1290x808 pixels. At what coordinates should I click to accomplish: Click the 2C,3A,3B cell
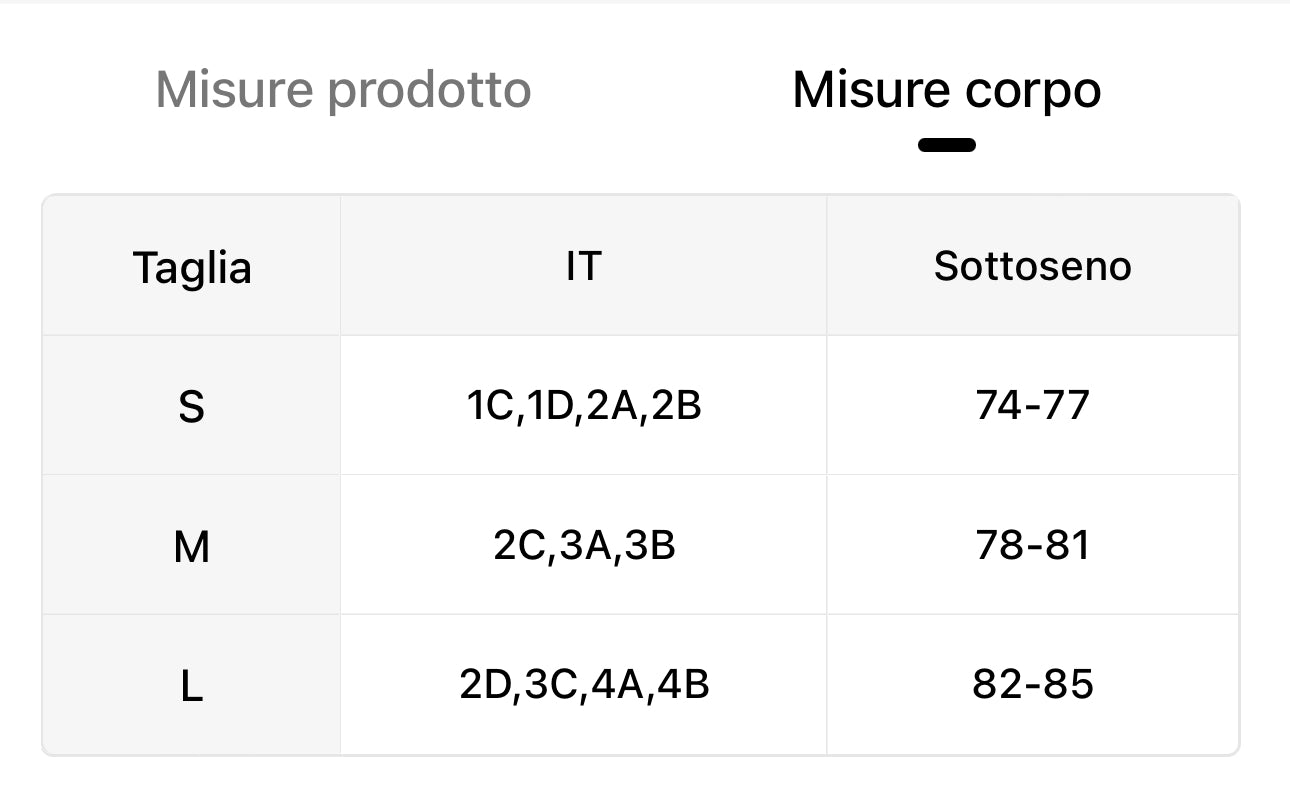[584, 545]
